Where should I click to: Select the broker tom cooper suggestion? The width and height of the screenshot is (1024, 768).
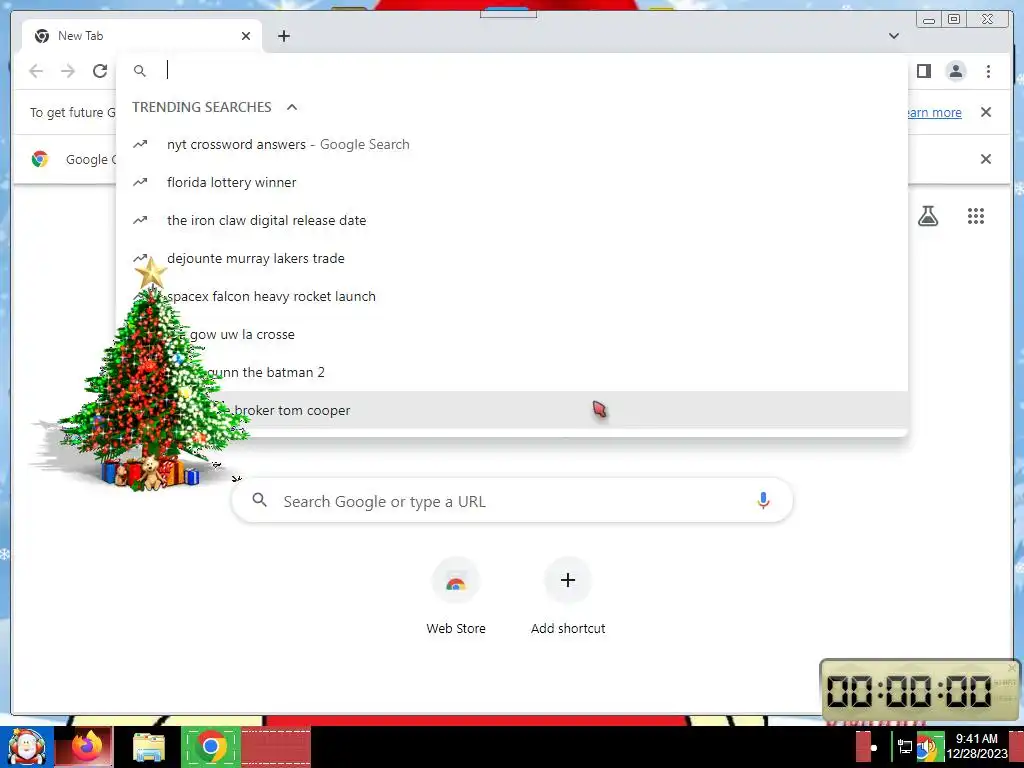coord(512,409)
